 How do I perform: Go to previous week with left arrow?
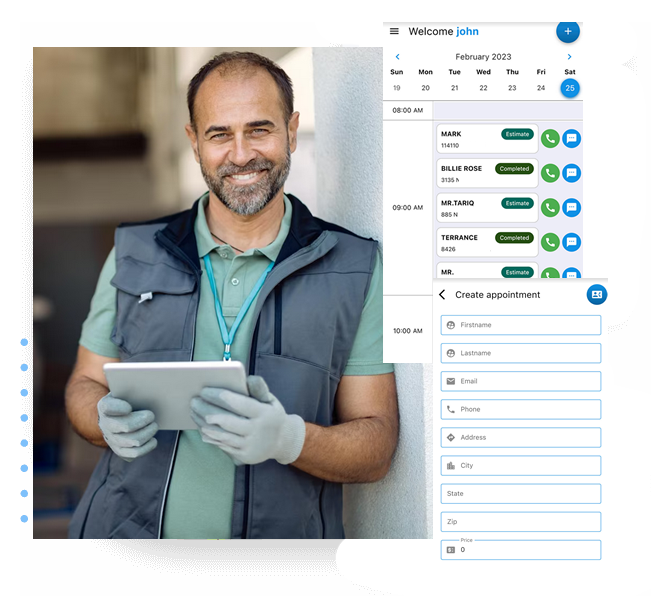397,58
